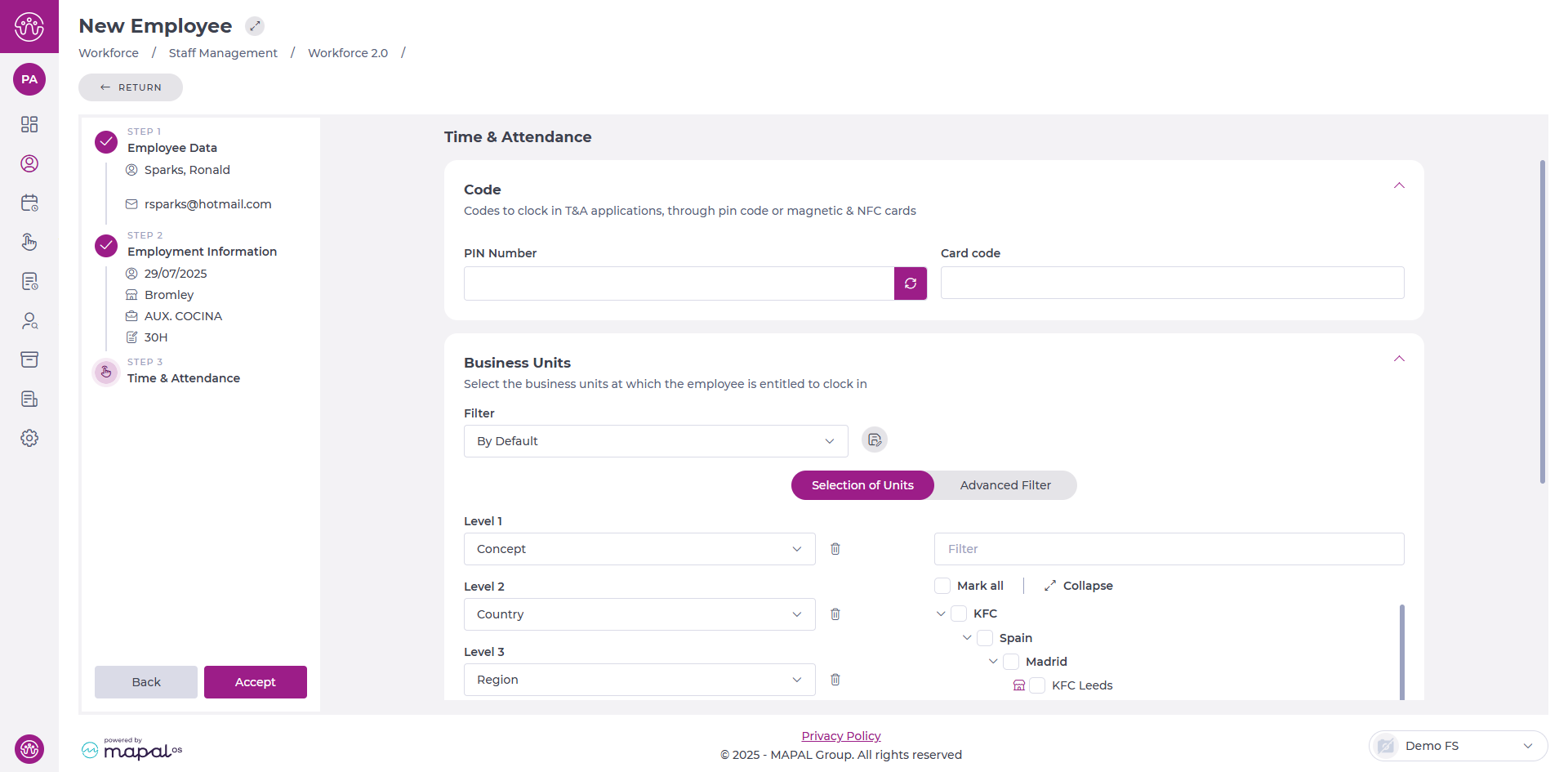The height and width of the screenshot is (772, 1568).
Task: Select the Selection of Units tab
Action: coord(862,485)
